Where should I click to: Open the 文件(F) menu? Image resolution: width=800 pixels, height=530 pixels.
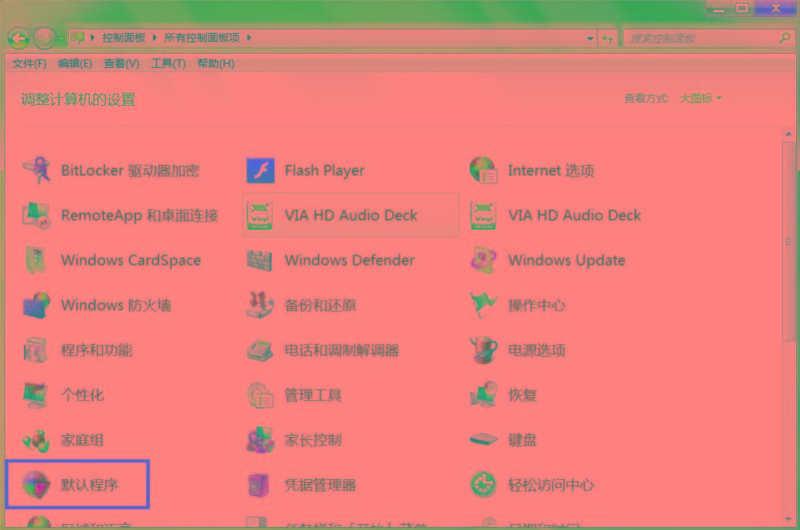(x=29, y=64)
